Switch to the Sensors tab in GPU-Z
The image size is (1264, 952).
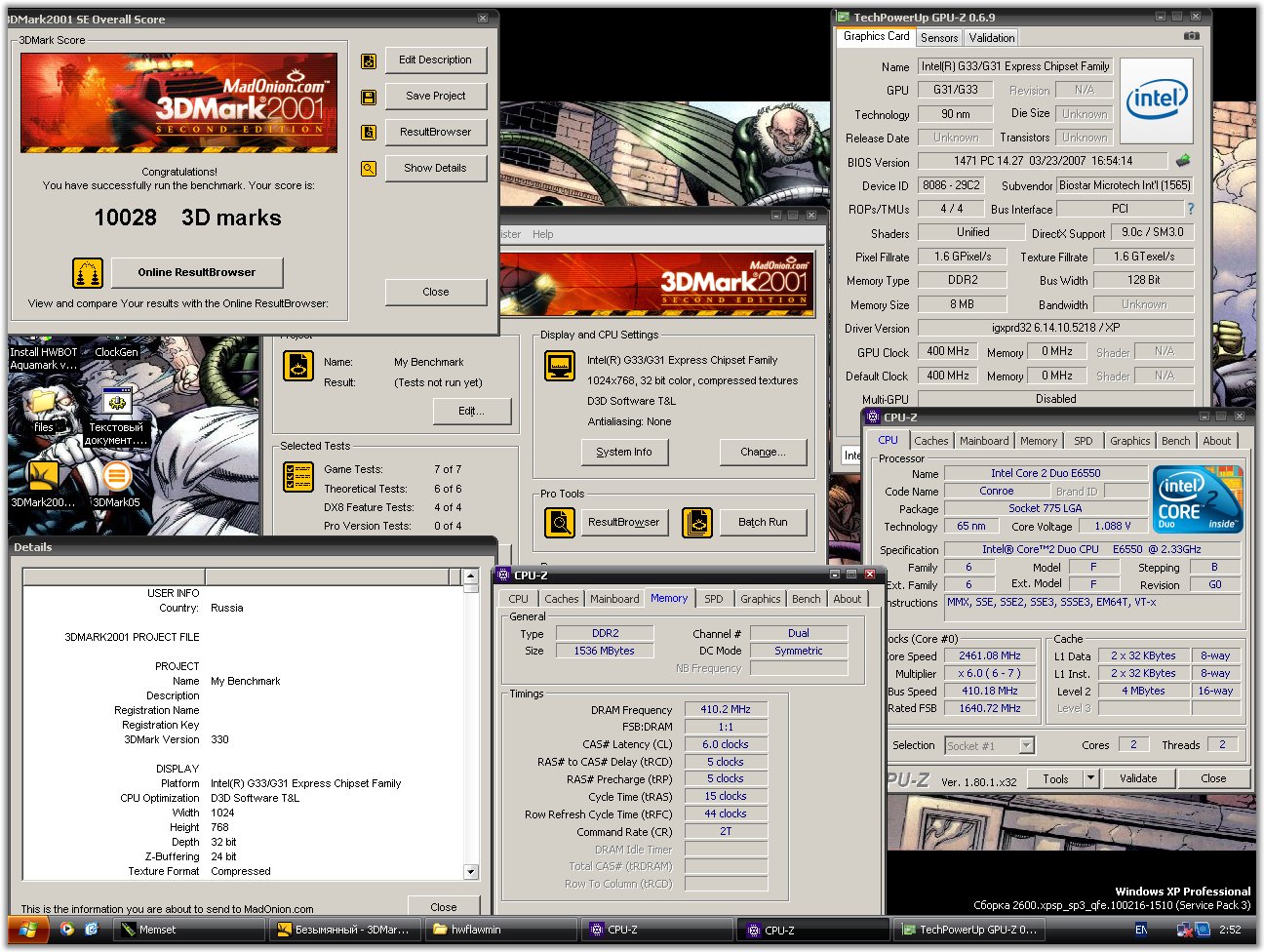pos(939,38)
